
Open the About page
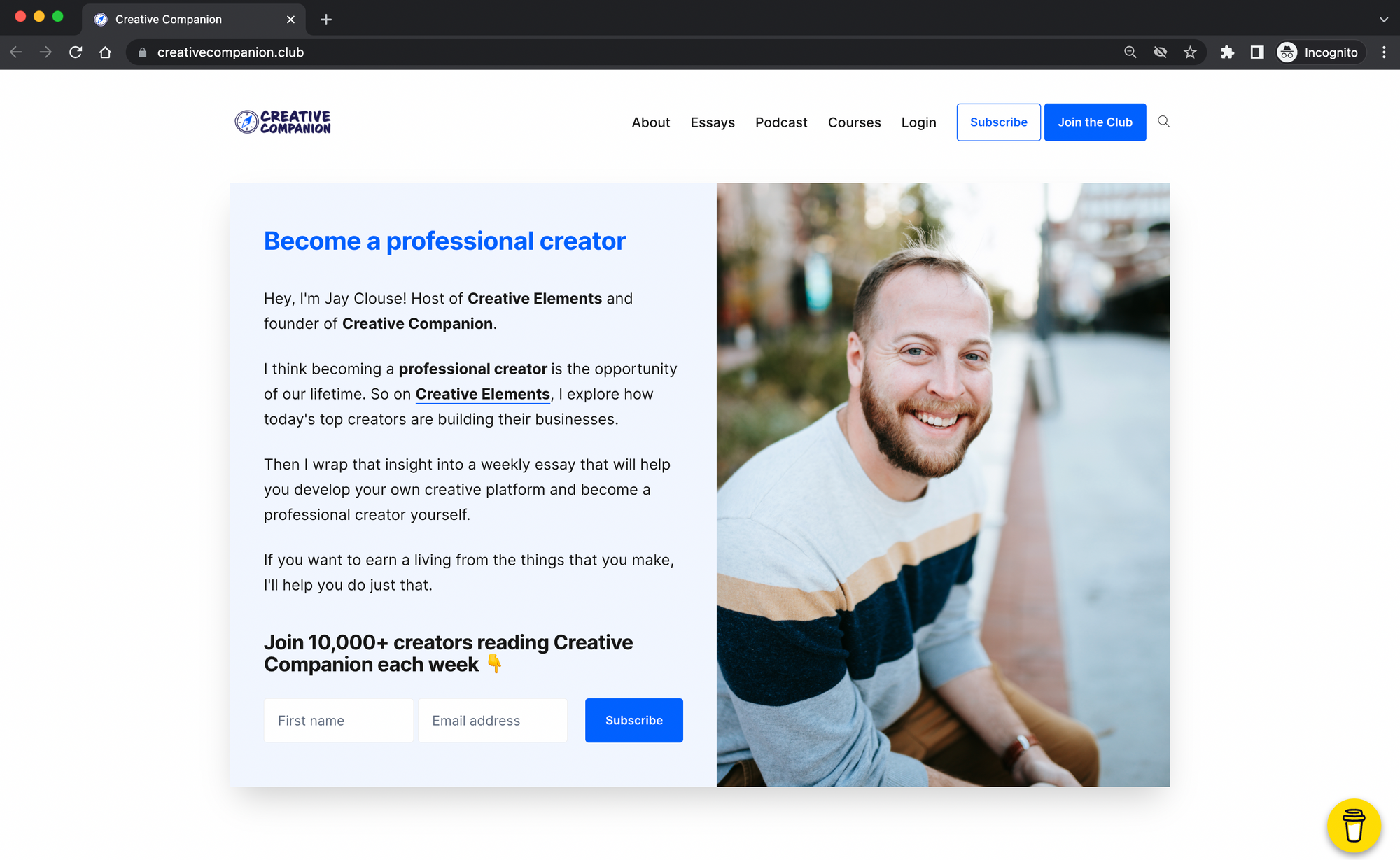point(651,122)
